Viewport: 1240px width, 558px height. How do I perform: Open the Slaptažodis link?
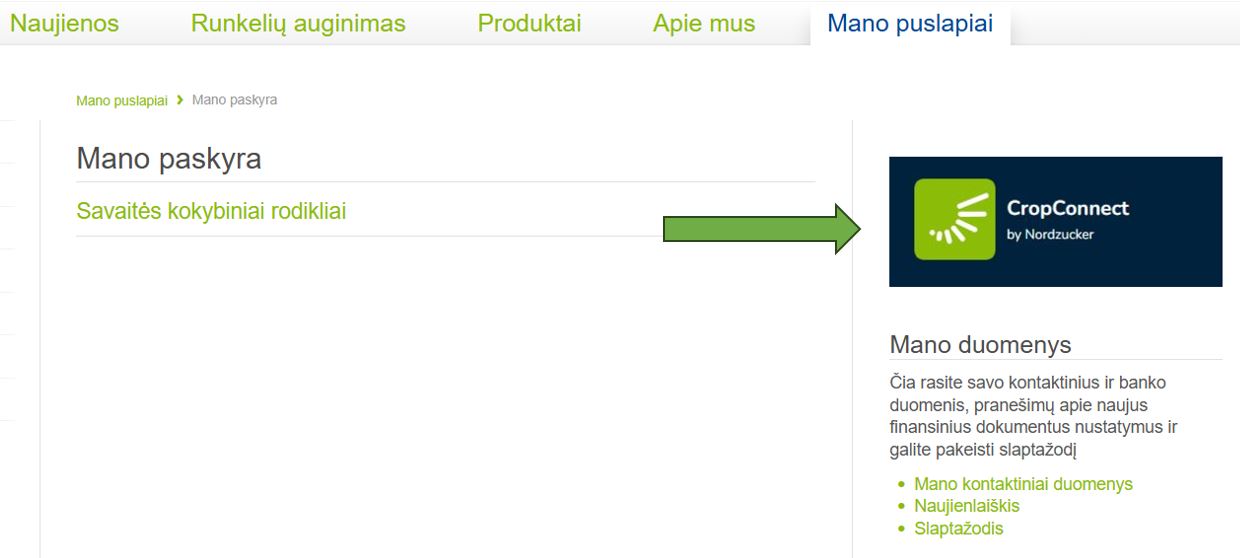[958, 528]
